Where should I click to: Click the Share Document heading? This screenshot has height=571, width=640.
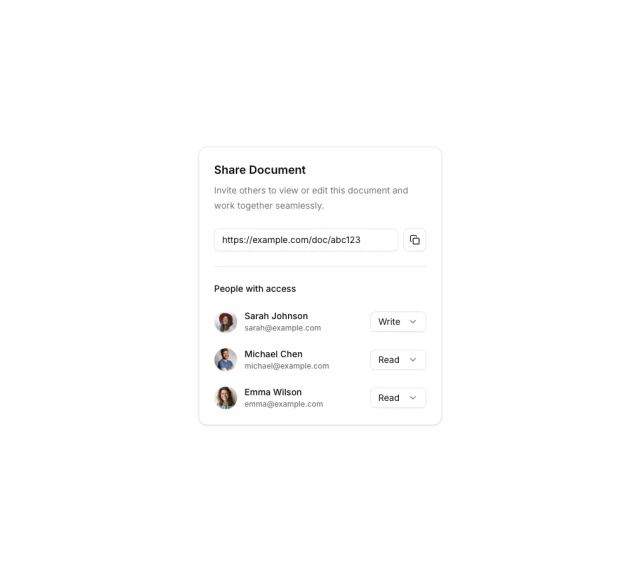click(260, 170)
